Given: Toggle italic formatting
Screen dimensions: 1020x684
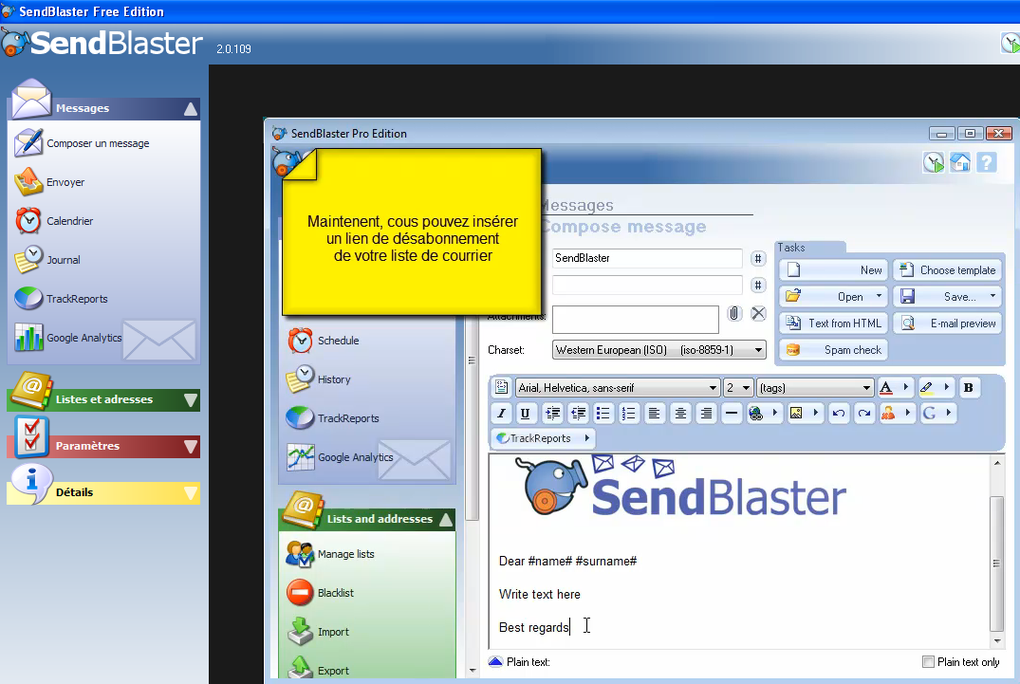Looking at the screenshot, I should (x=502, y=413).
